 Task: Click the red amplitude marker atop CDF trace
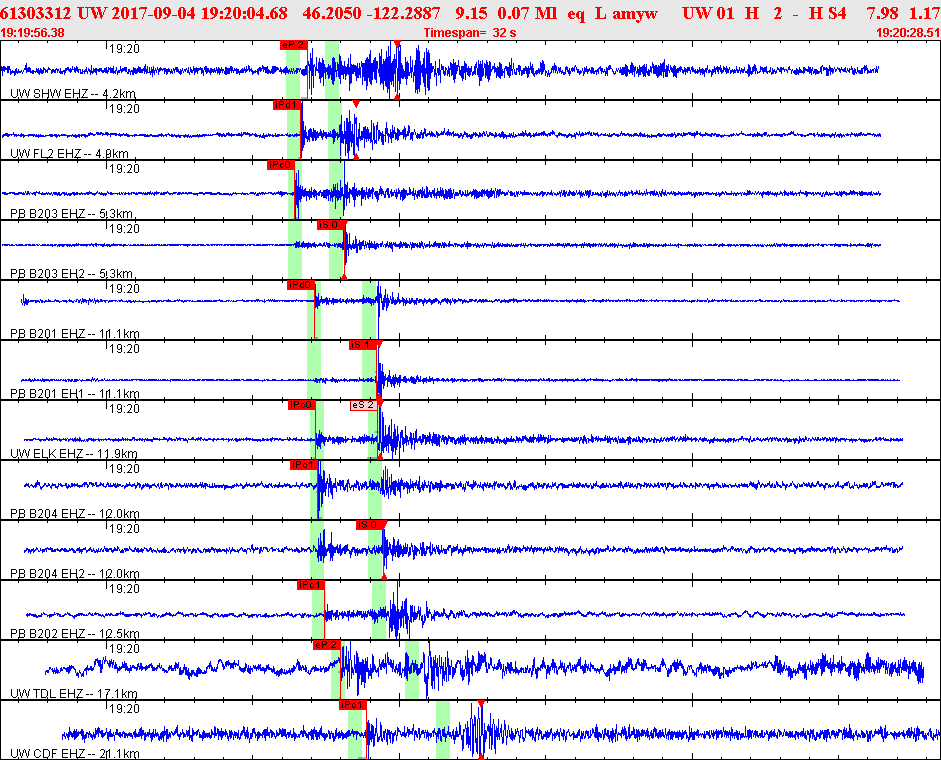click(x=481, y=704)
